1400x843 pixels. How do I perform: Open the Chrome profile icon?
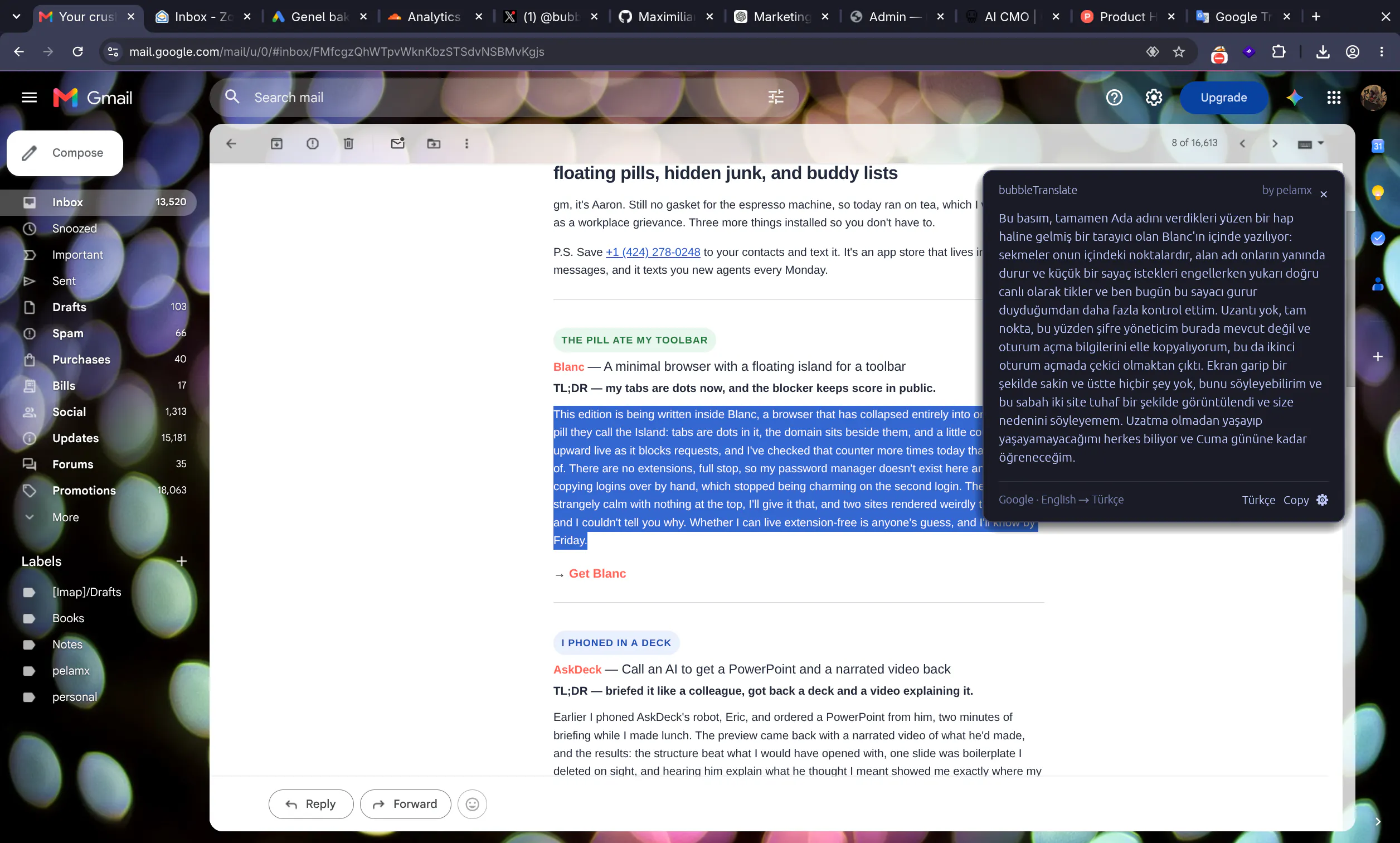pyautogui.click(x=1352, y=52)
